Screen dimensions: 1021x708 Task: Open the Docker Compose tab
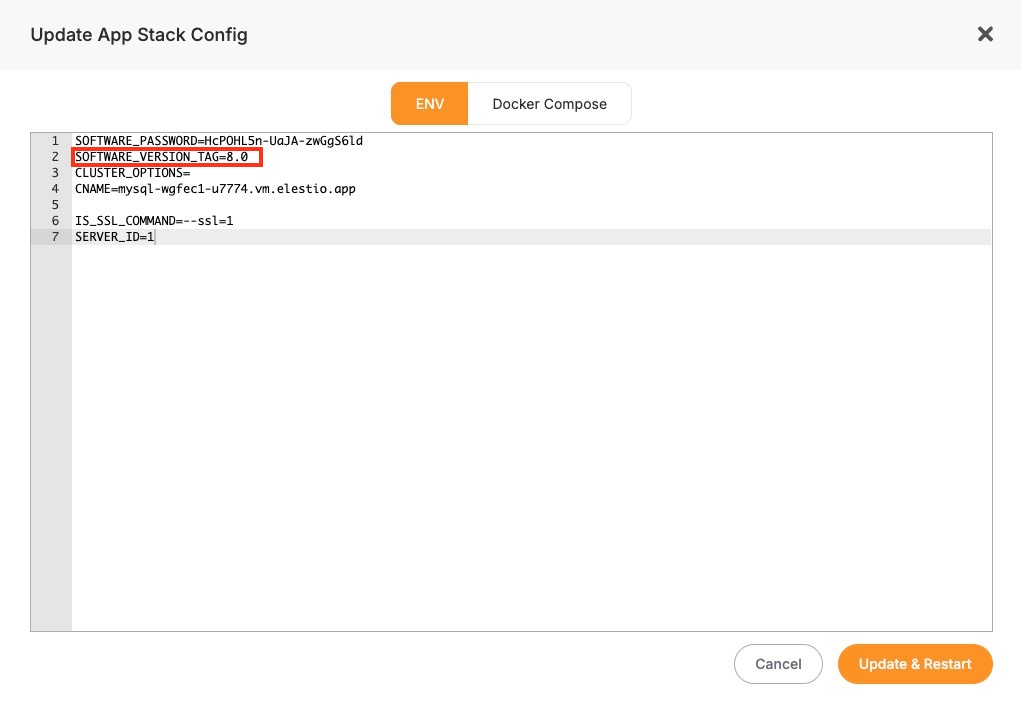pos(549,104)
